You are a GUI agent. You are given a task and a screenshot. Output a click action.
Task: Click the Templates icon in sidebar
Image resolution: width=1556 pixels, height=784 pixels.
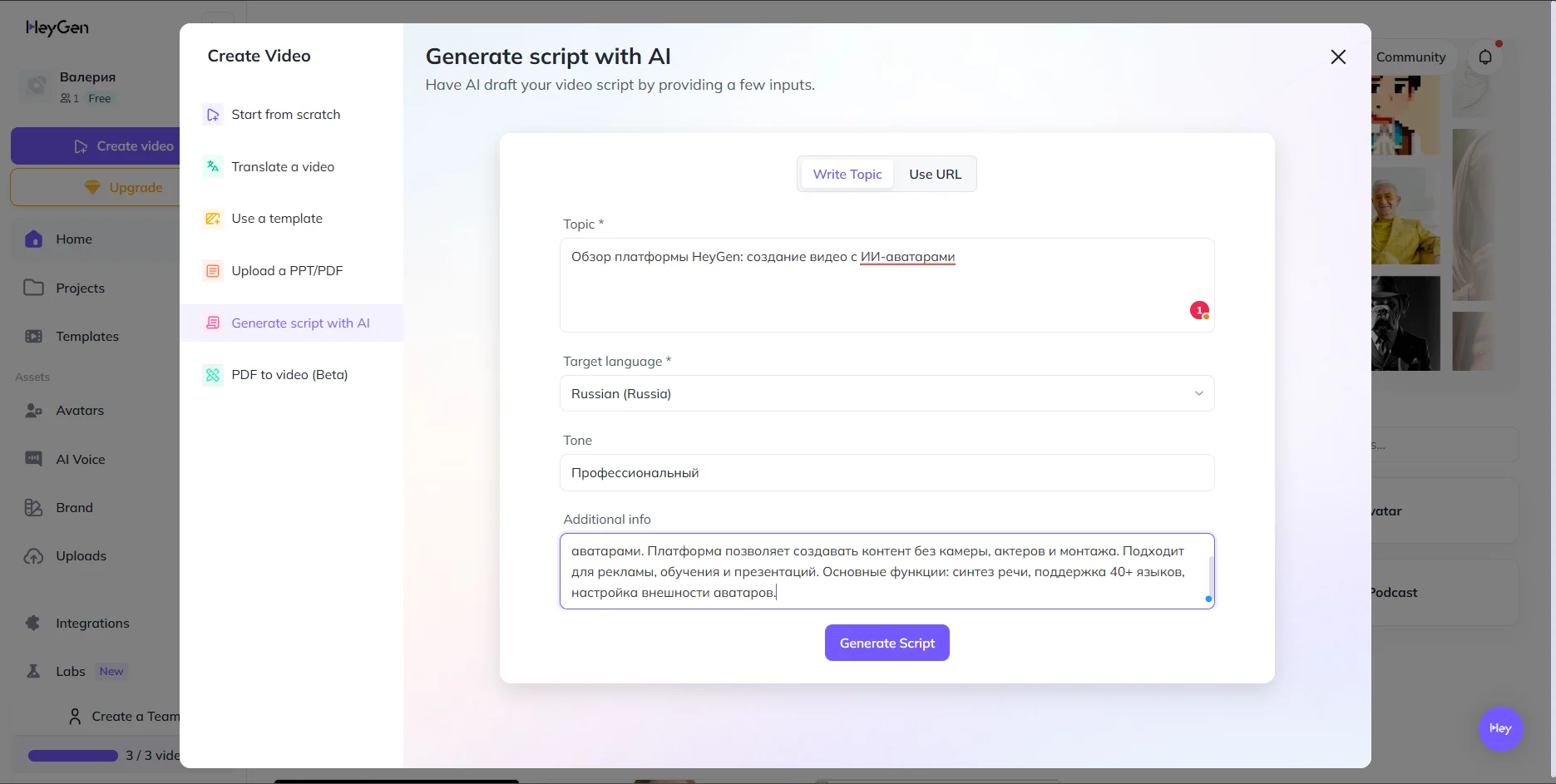tap(34, 337)
